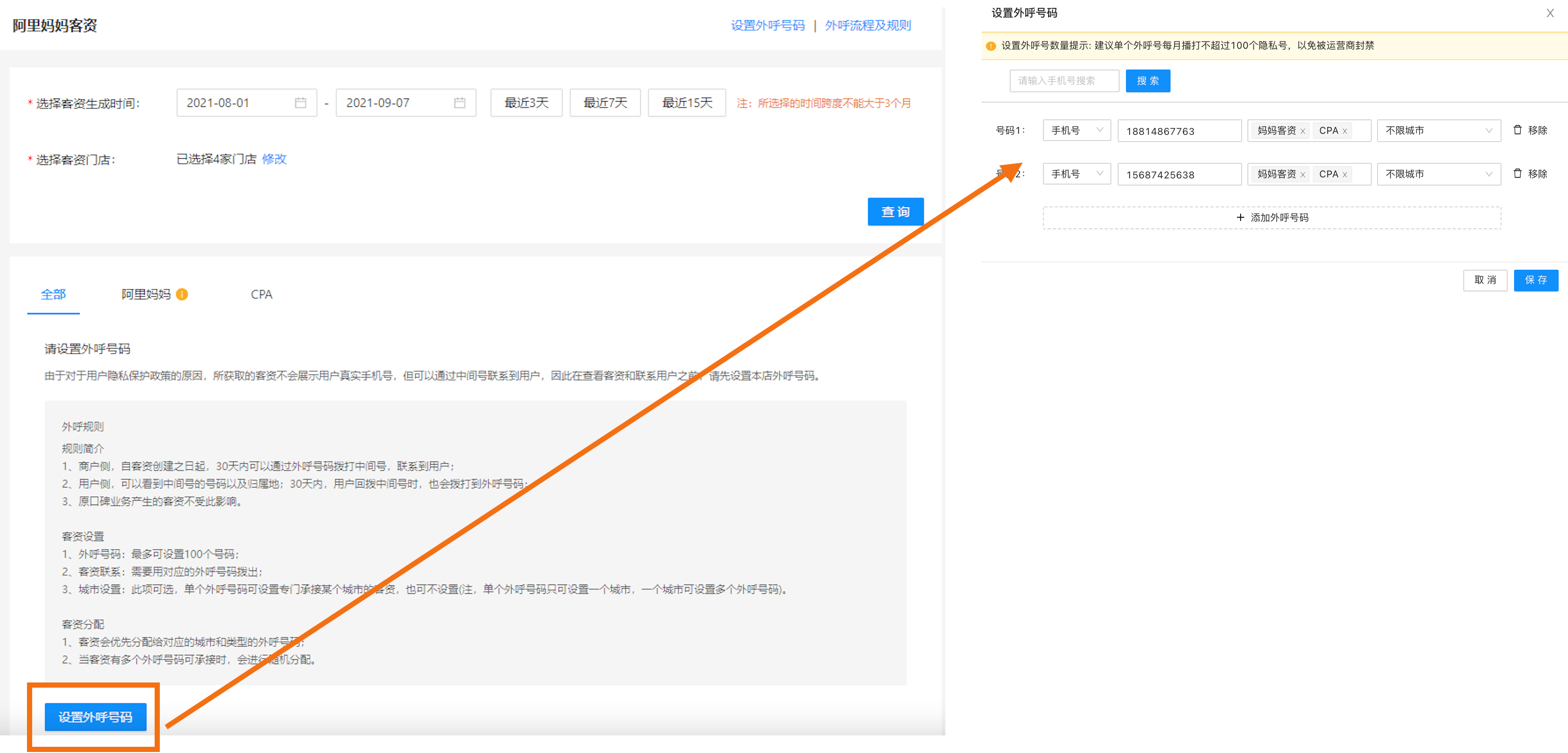This screenshot has height=753, width=1568.
Task: Click the 搜索 button in the panel
Action: [x=1148, y=81]
